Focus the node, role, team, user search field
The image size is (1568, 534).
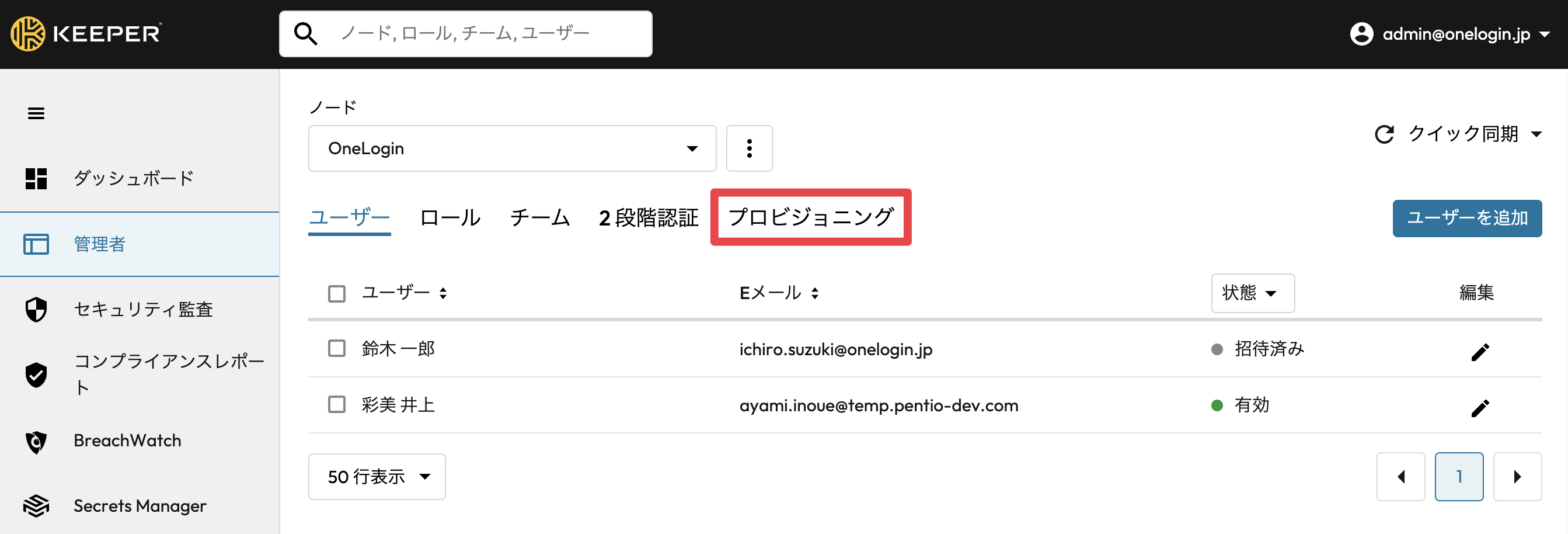tap(465, 33)
